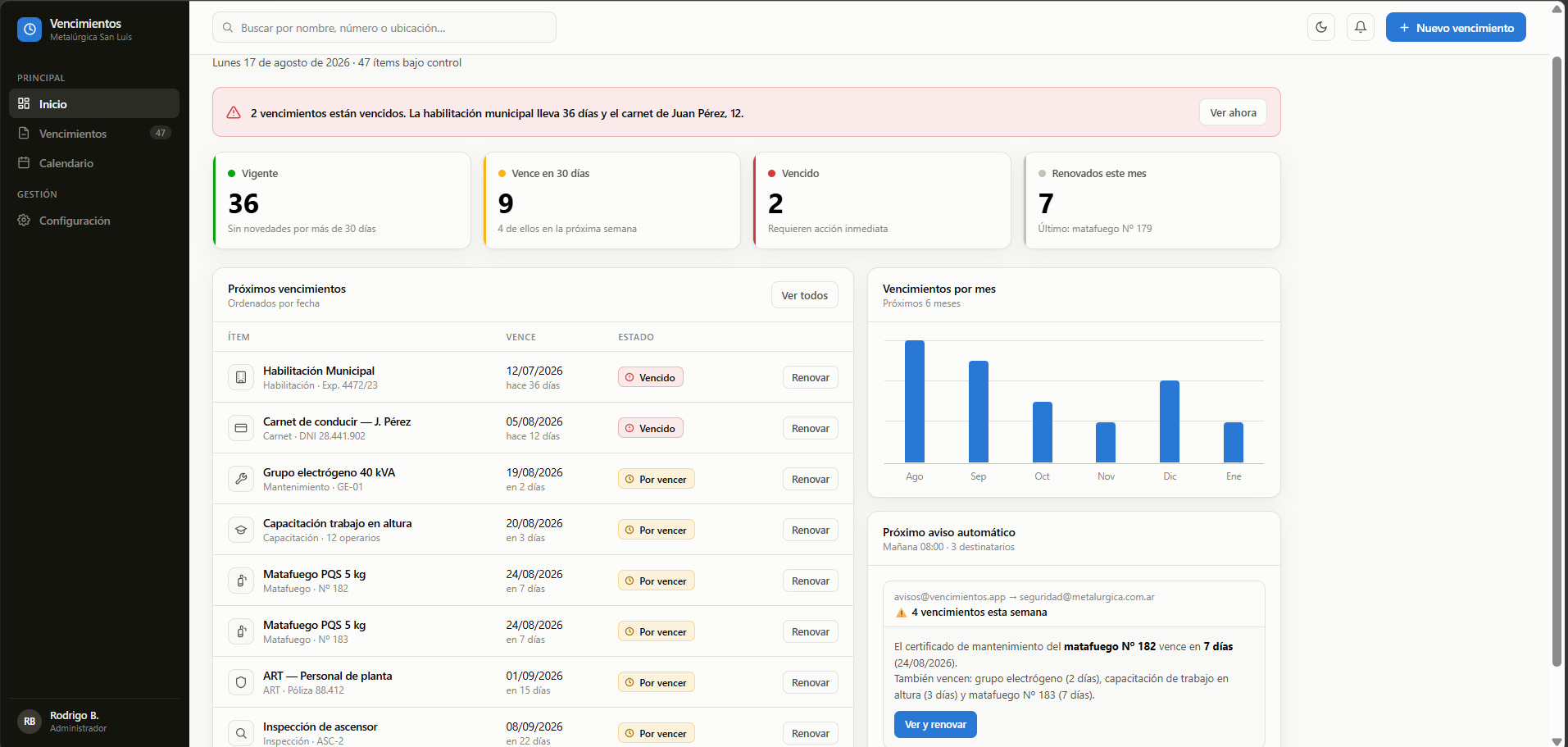Open Renovados este mes card
Image resolution: width=1568 pixels, height=747 pixels.
(1152, 200)
